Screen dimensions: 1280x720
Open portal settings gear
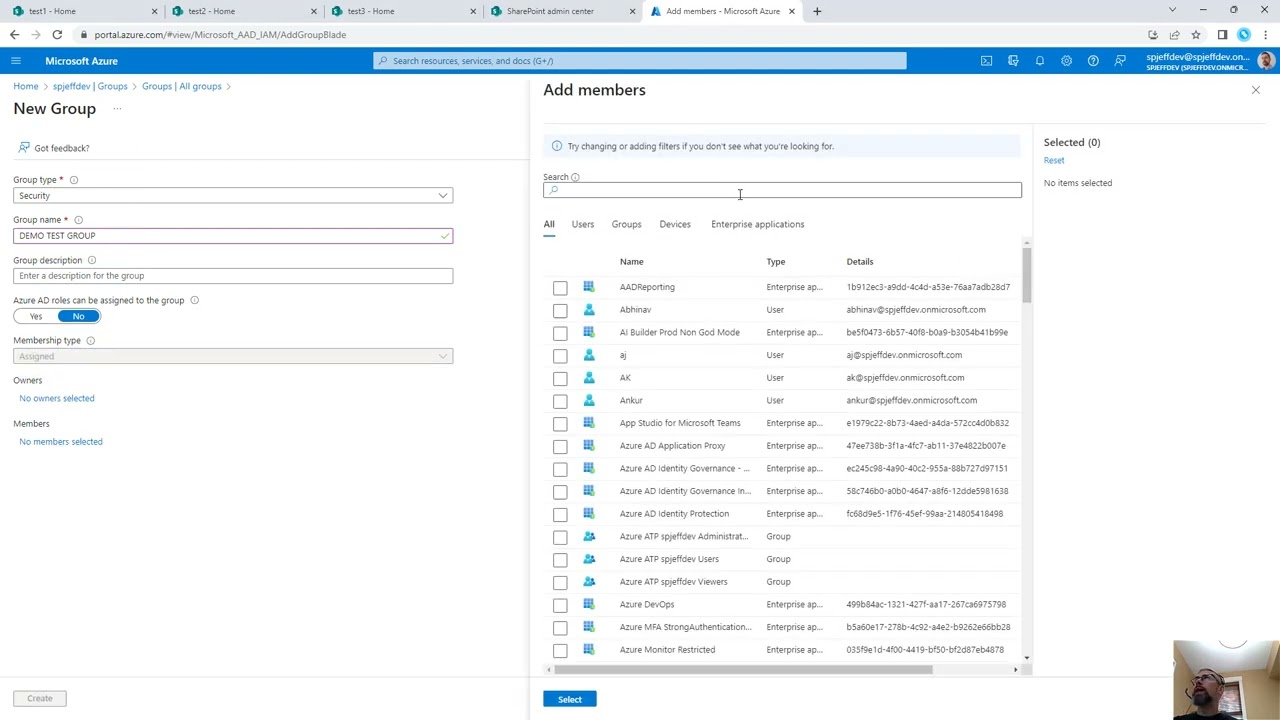tap(1066, 61)
